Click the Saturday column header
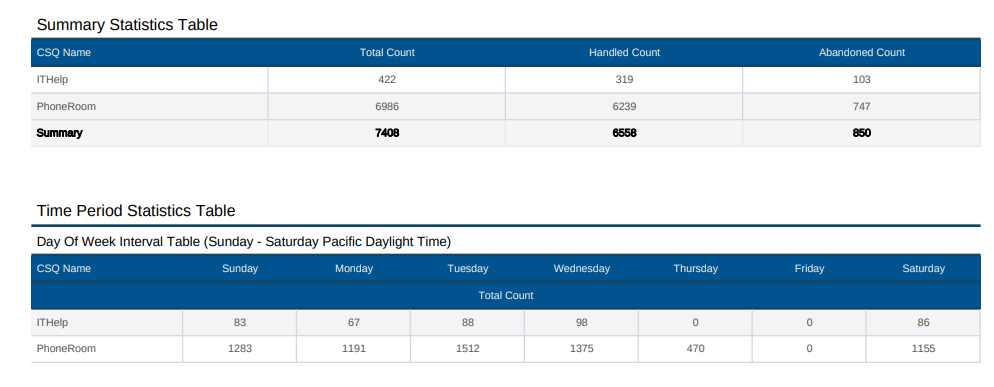Image resolution: width=994 pixels, height=387 pixels. (924, 268)
